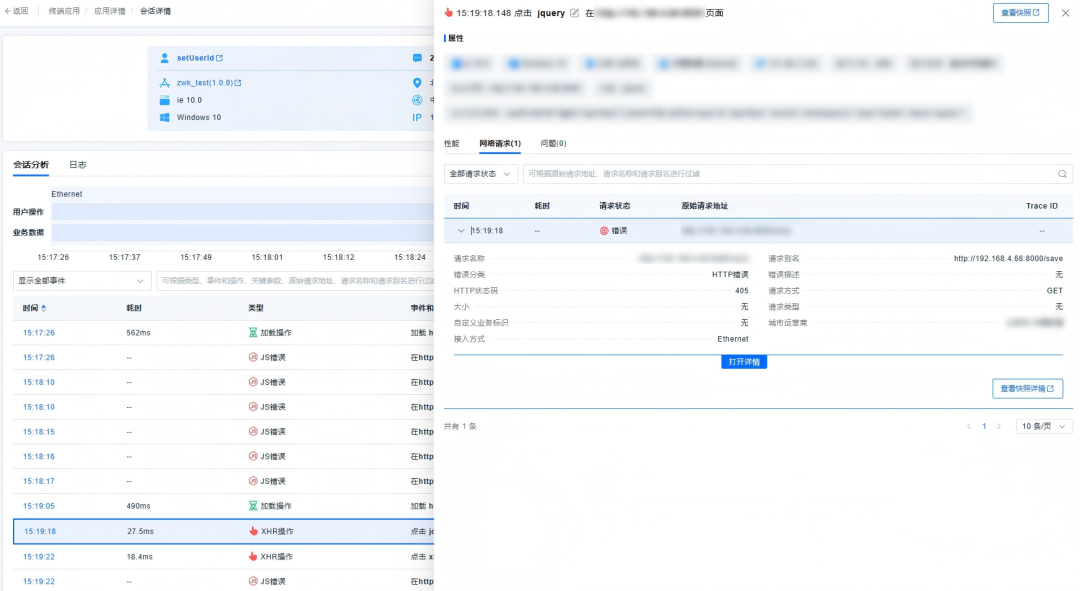Open the 全部请求状态 dropdown

coord(480,173)
